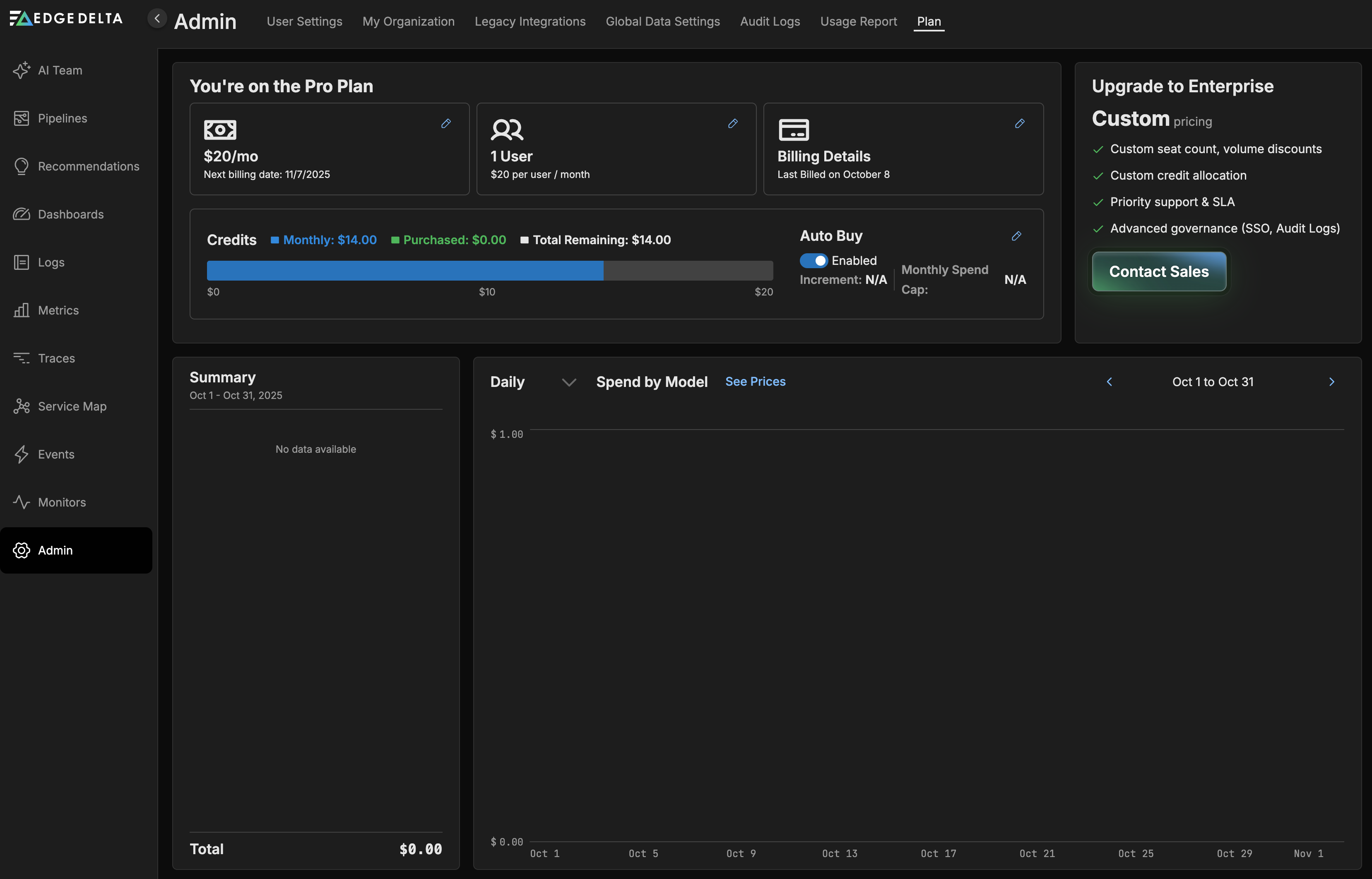
Task: Select the Service Map icon
Action: pyautogui.click(x=21, y=406)
